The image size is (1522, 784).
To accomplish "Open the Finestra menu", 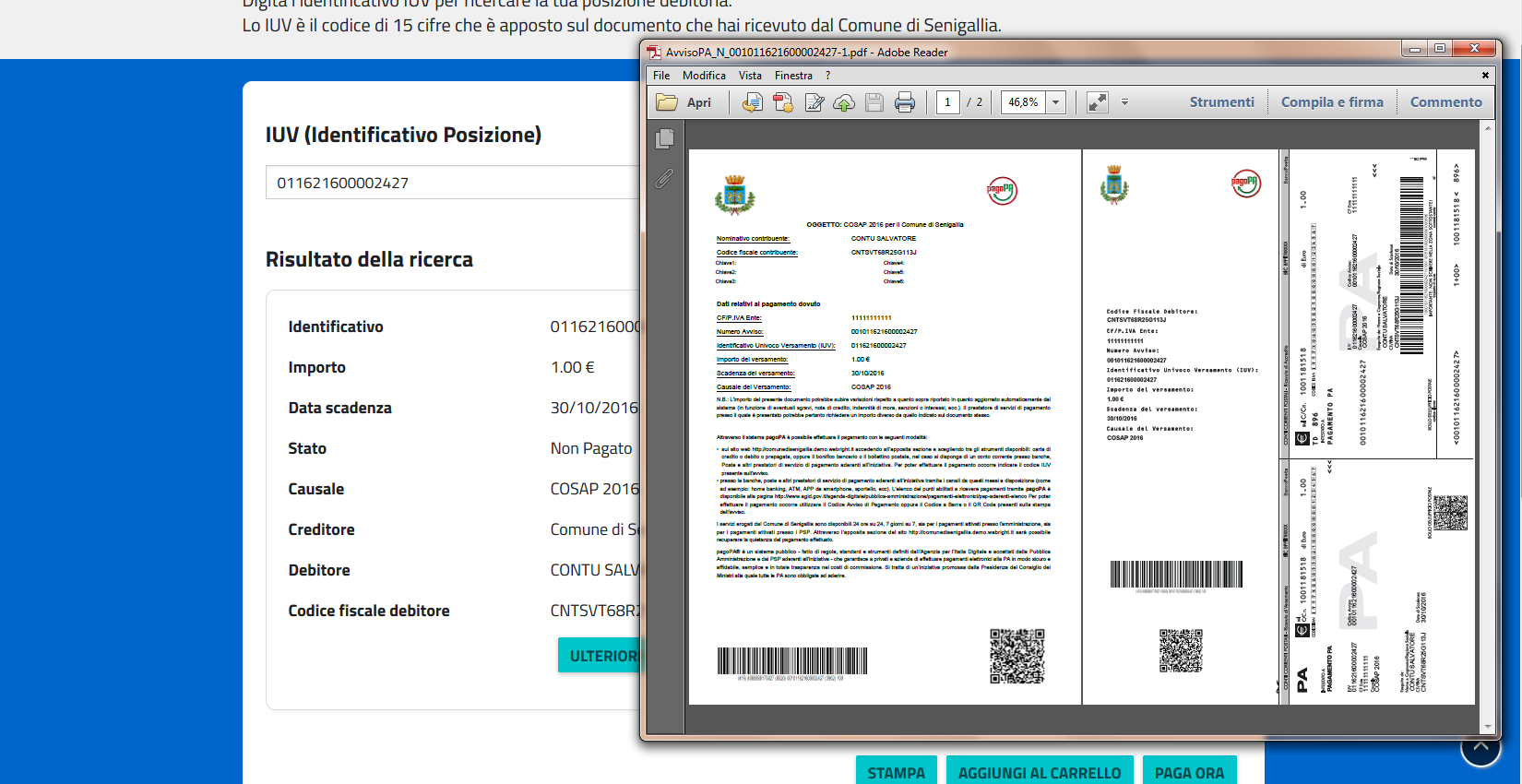I will coord(793,76).
